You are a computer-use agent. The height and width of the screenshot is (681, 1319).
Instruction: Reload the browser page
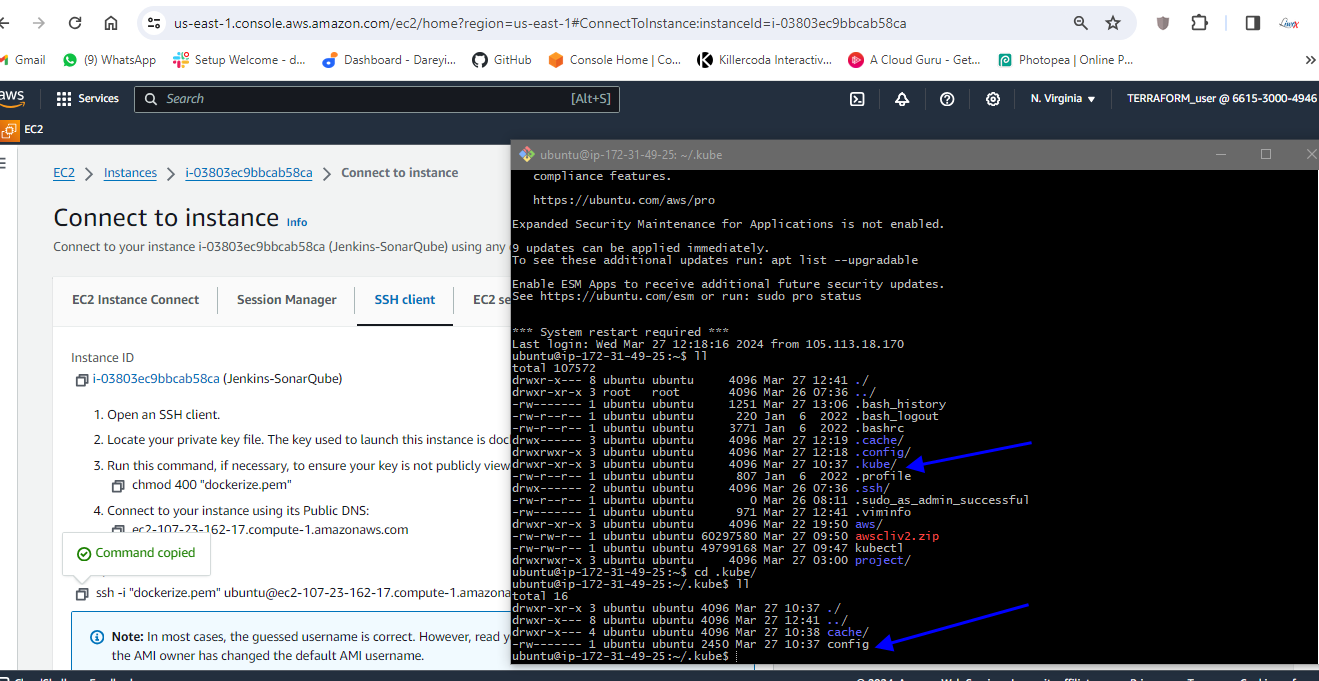[x=75, y=23]
